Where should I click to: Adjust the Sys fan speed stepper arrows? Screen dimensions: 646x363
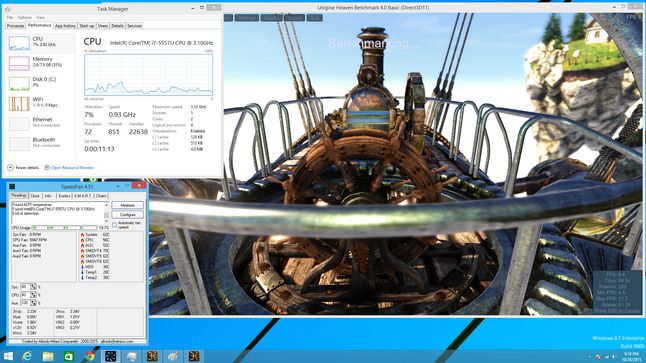[x=34, y=287]
